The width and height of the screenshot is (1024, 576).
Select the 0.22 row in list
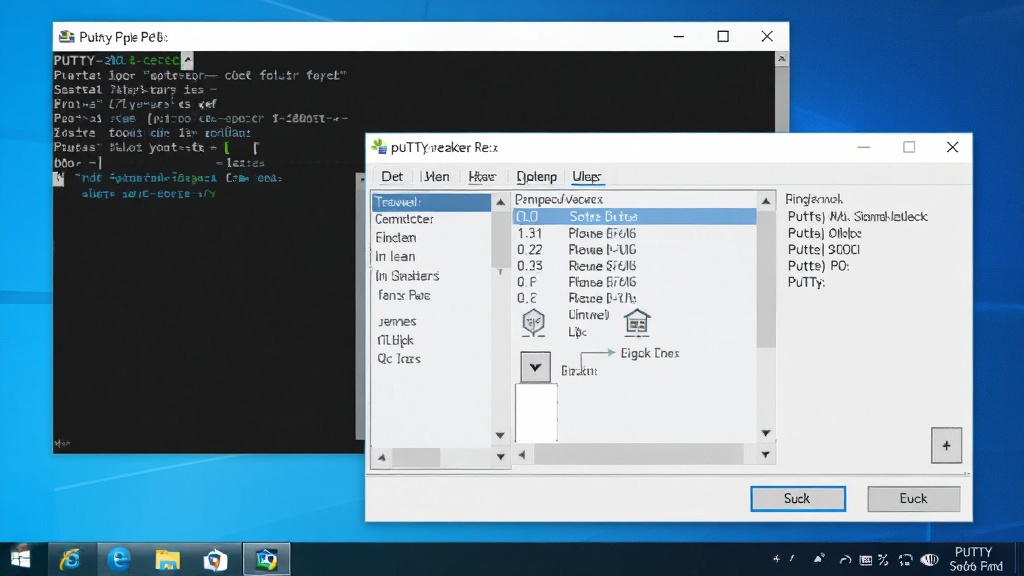coord(634,249)
